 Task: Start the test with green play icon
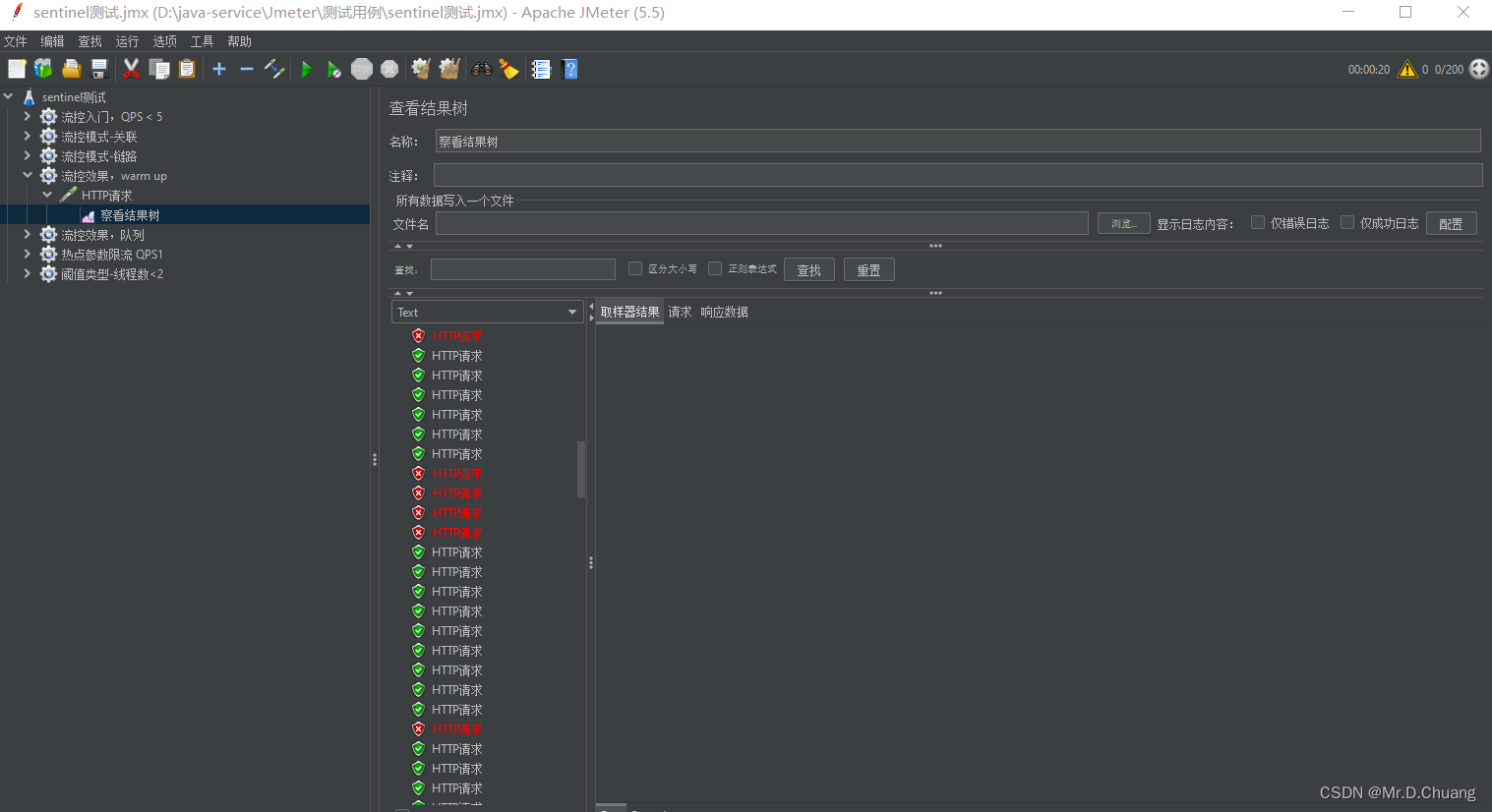(307, 69)
